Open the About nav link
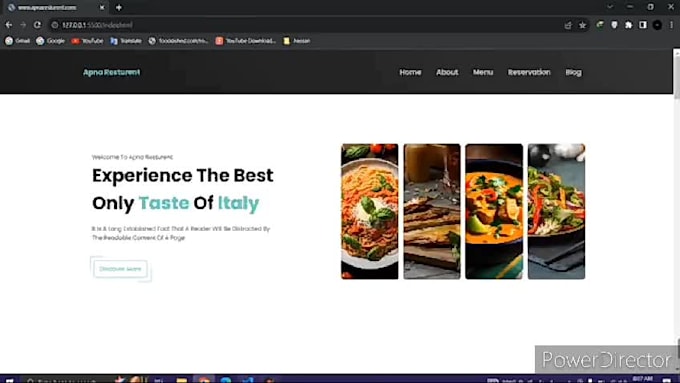The height and width of the screenshot is (383, 680). coord(447,72)
